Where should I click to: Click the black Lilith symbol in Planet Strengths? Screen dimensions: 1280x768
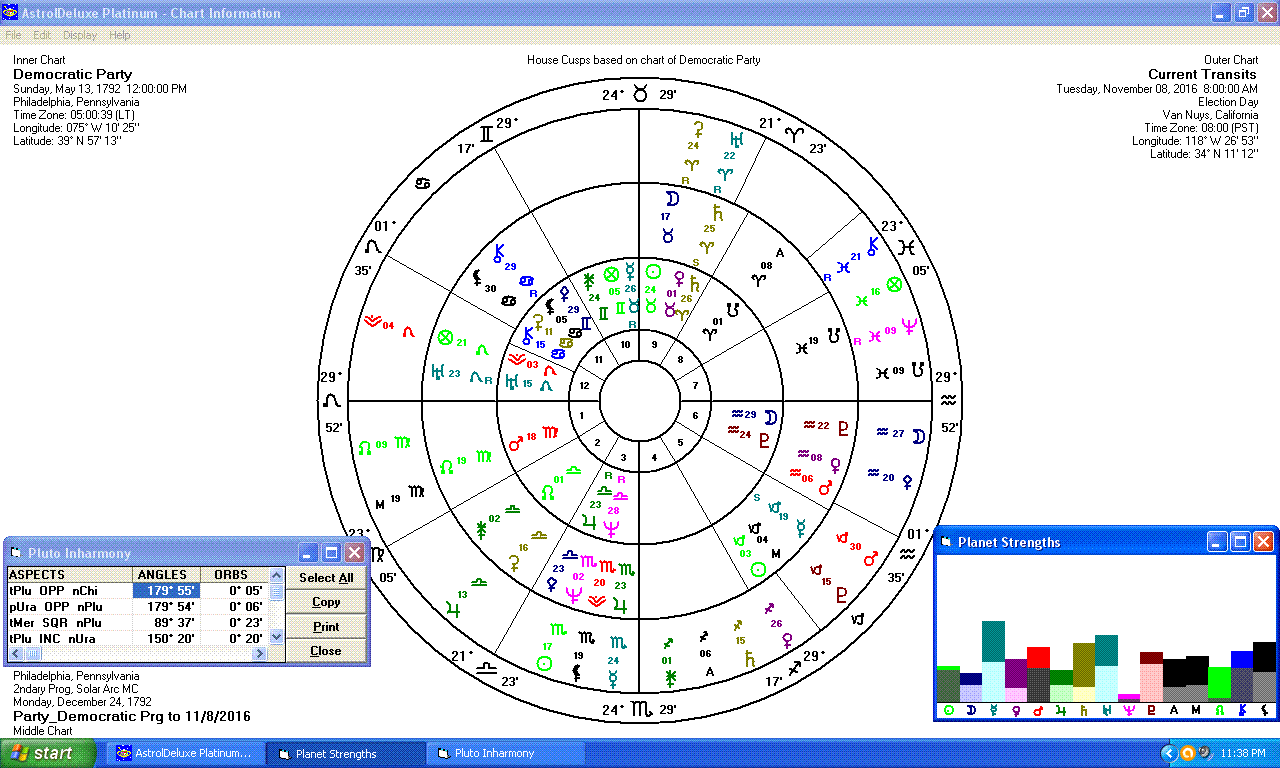coord(1264,711)
